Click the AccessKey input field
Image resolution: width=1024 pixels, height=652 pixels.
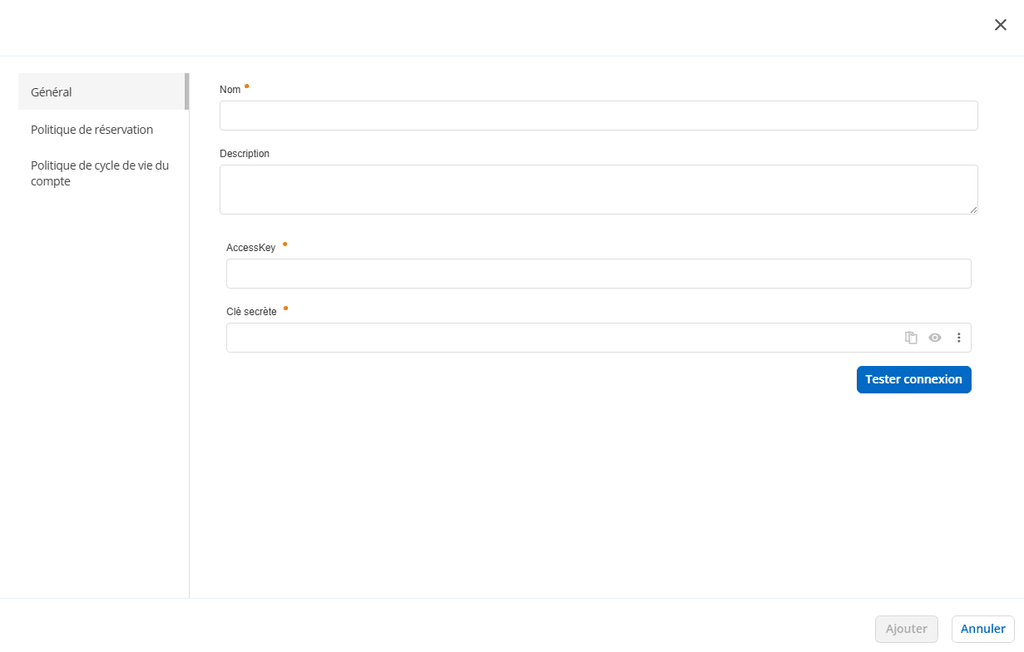point(598,273)
